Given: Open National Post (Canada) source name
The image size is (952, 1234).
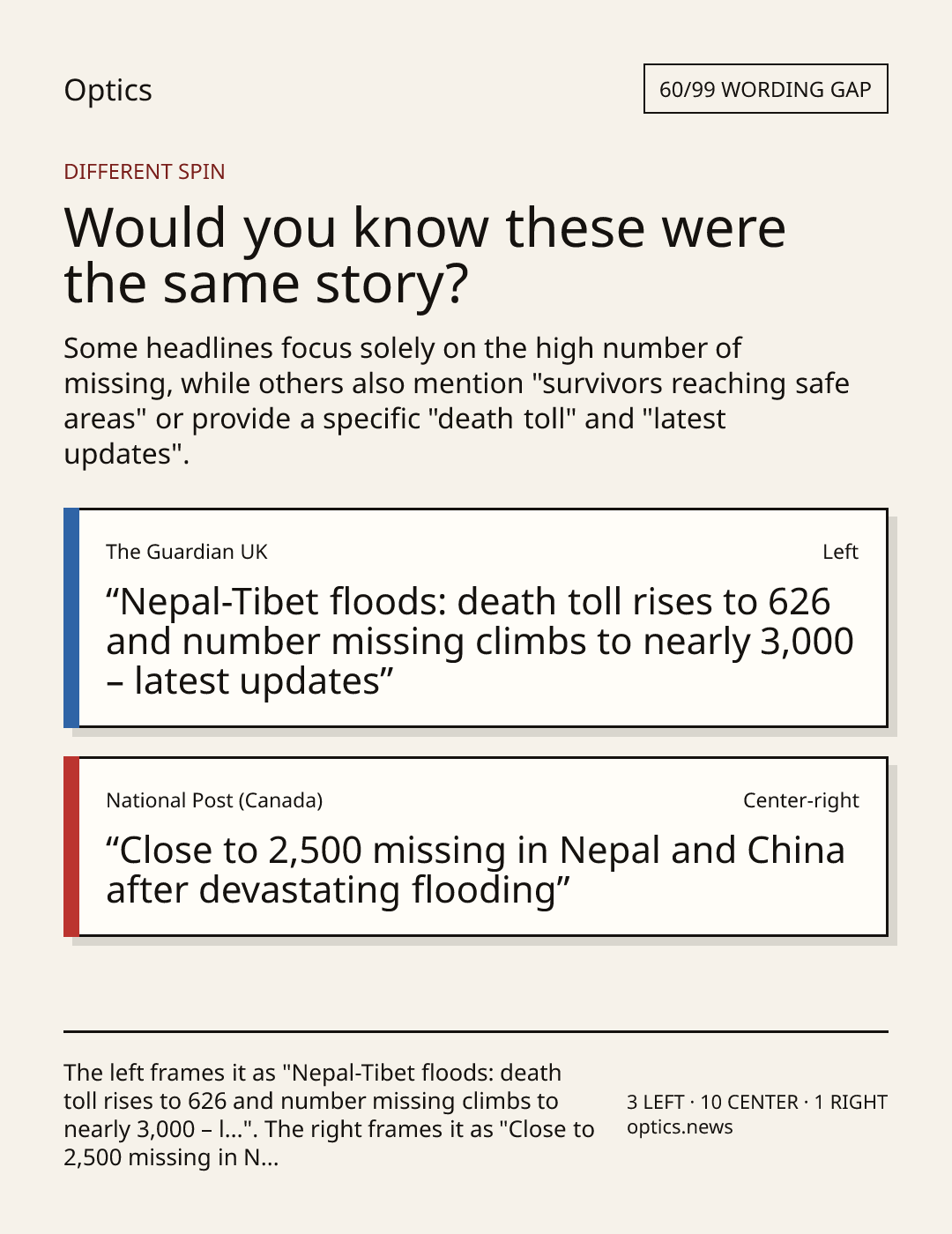Looking at the screenshot, I should 214,800.
